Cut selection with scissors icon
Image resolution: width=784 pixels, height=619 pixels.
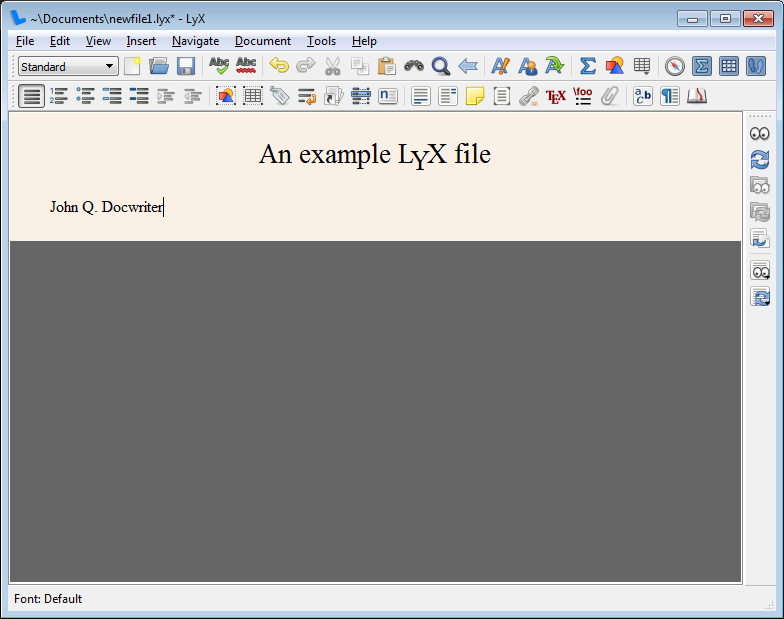[x=332, y=66]
